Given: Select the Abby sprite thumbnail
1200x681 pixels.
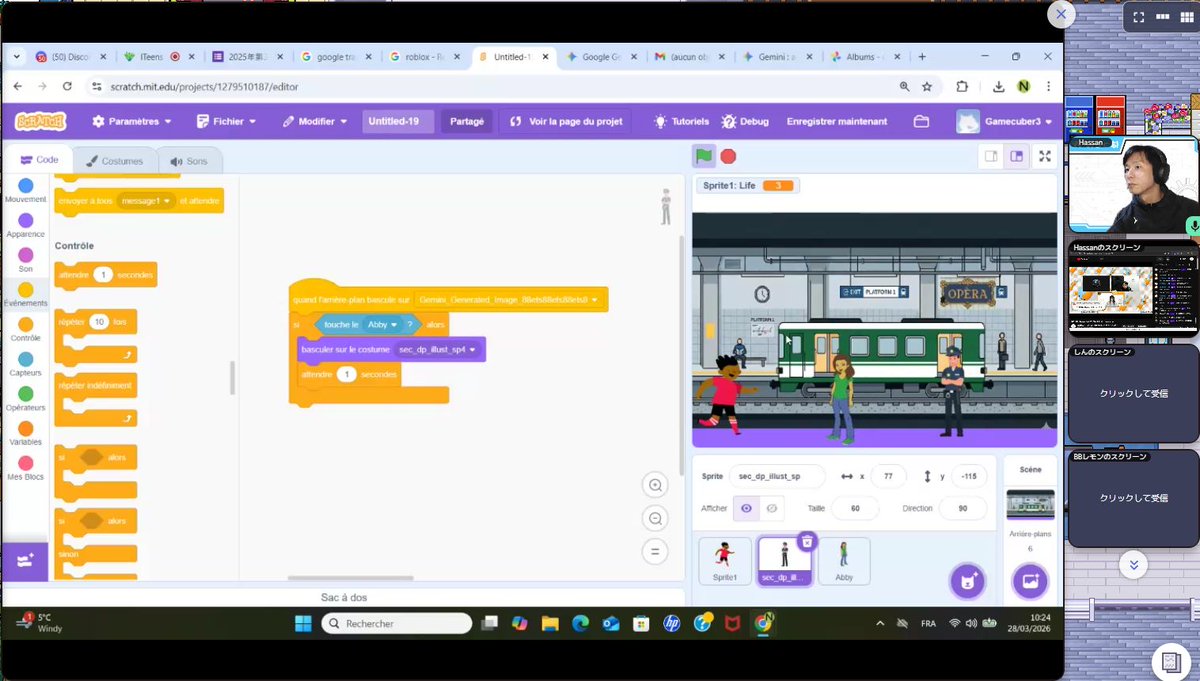Looking at the screenshot, I should (844, 560).
